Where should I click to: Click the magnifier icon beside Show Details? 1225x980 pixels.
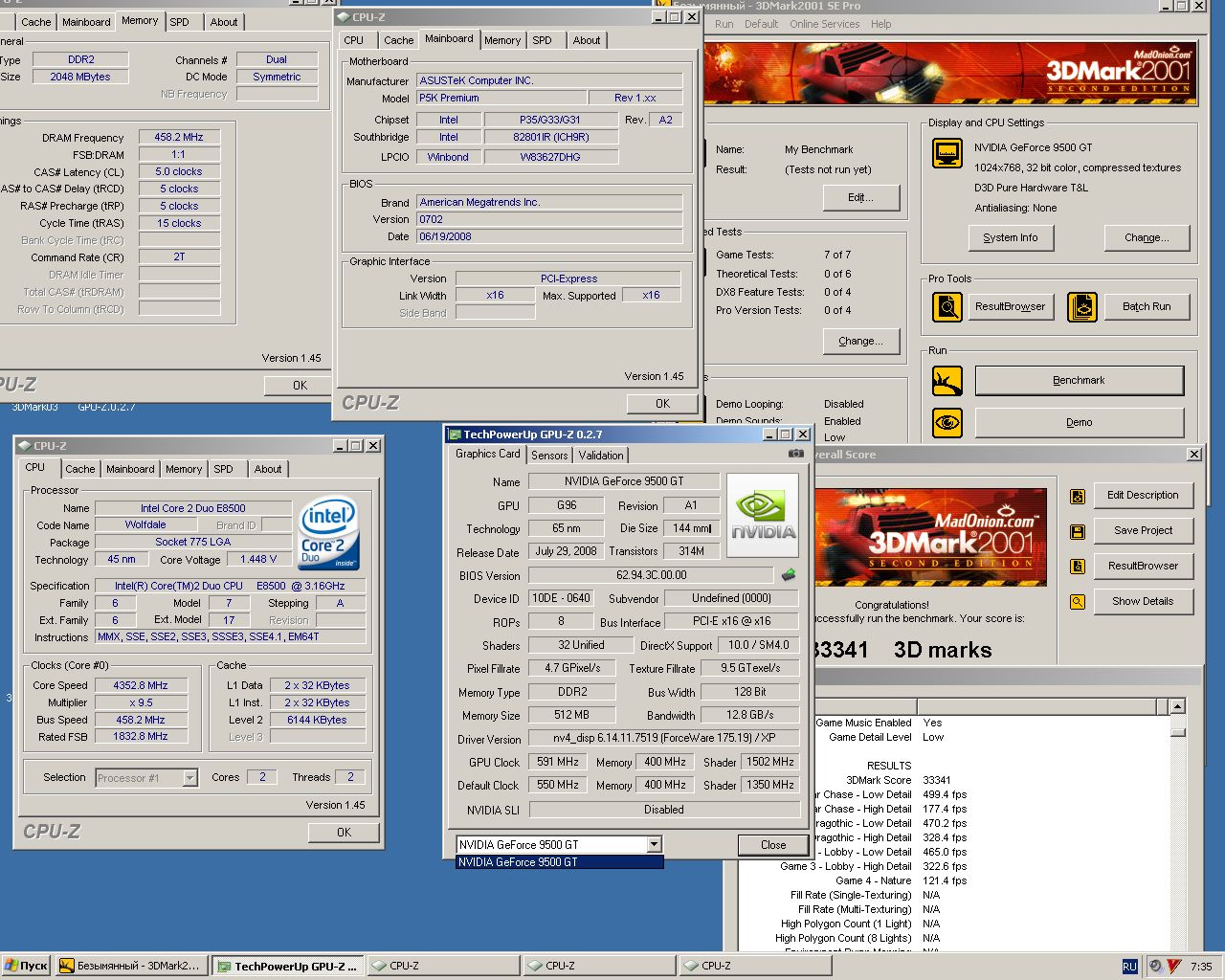coord(1078,602)
